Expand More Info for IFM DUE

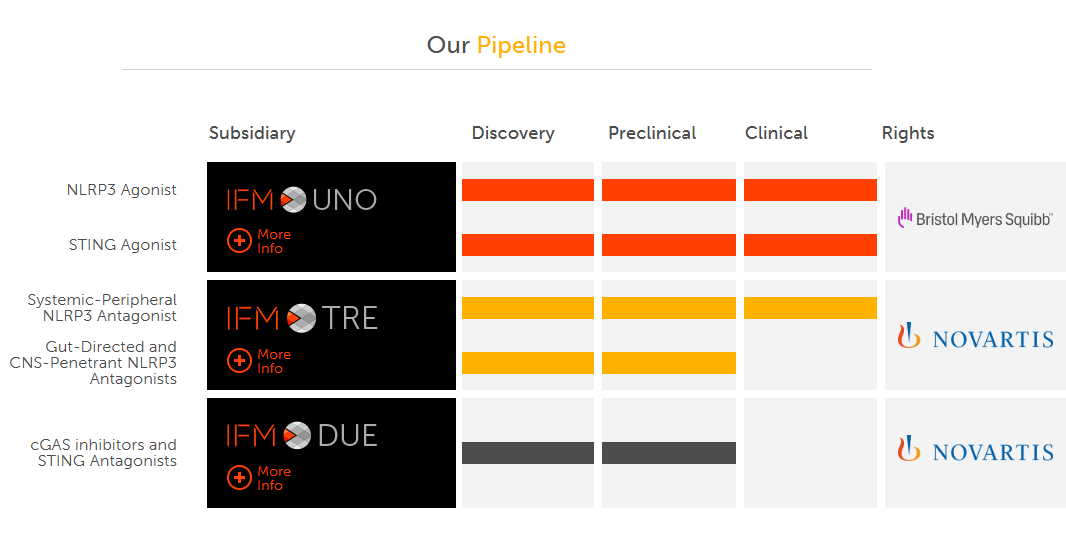pyautogui.click(x=259, y=478)
